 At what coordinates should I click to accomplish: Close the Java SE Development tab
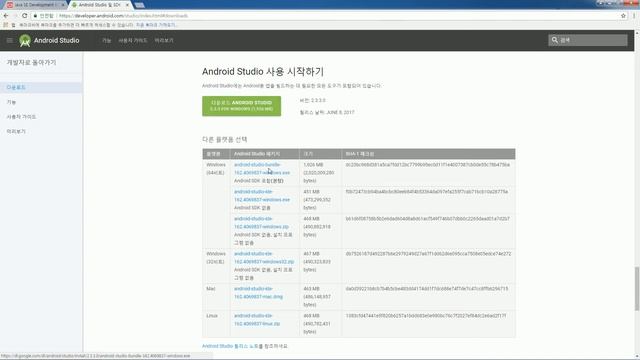click(x=63, y=5)
